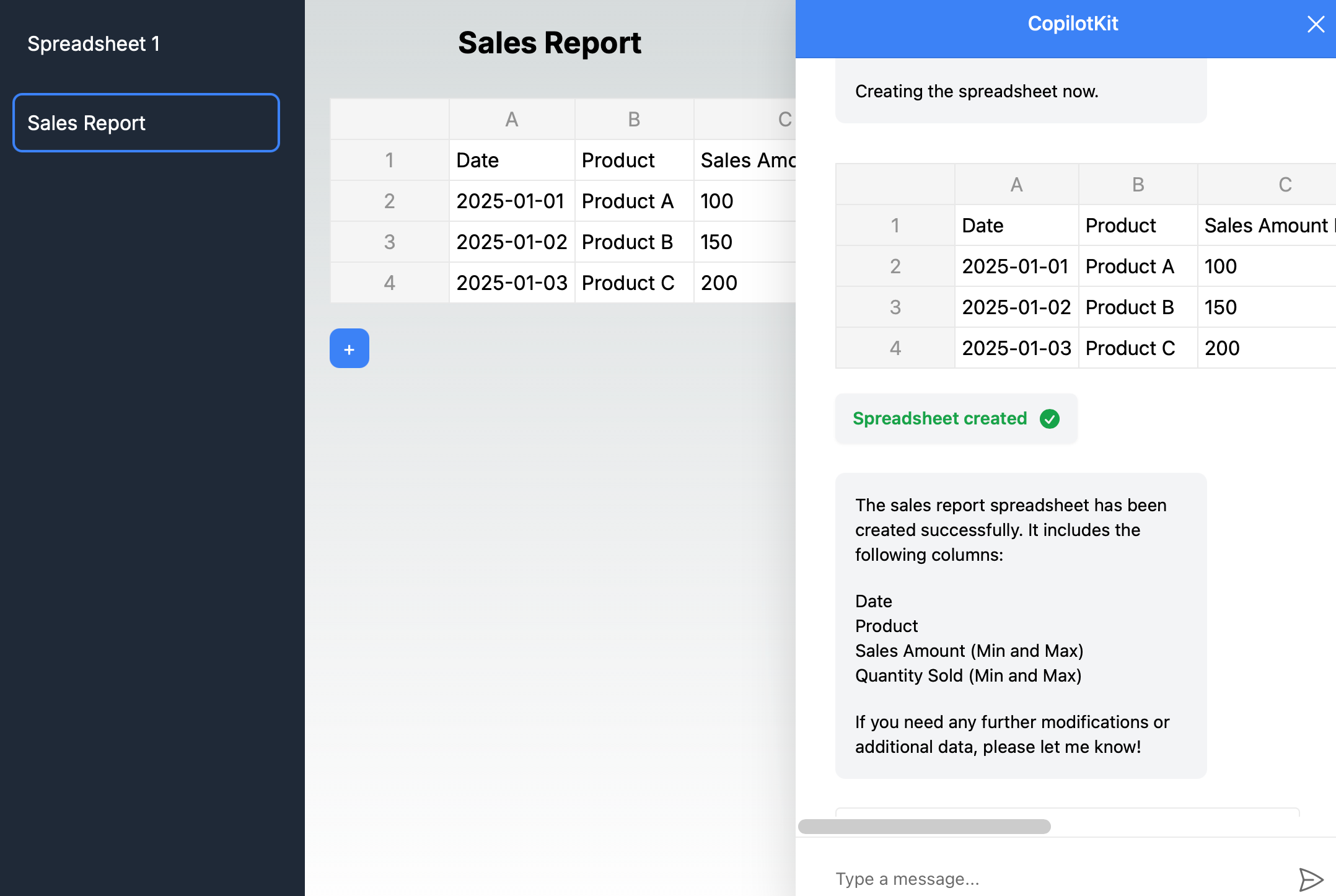Send the chat message with the arrow icon
This screenshot has height=896, width=1336.
coord(1311,879)
